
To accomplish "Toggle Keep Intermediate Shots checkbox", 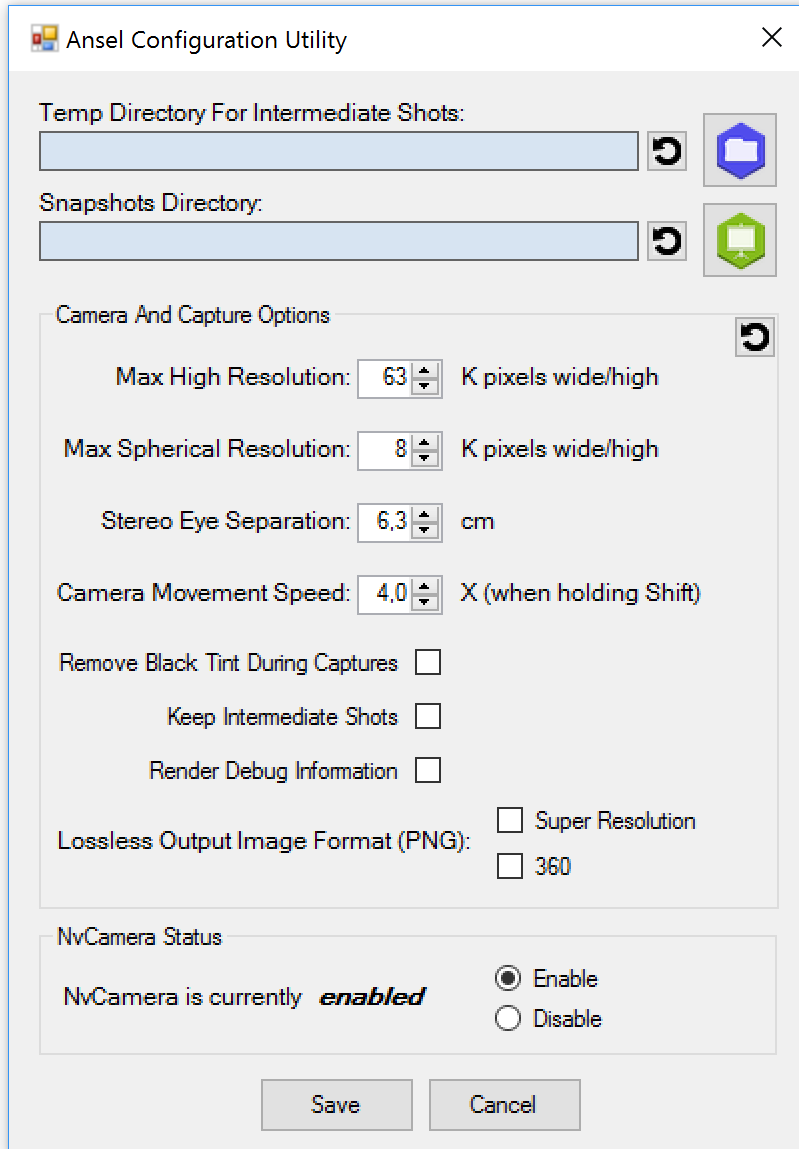I will click(x=428, y=717).
